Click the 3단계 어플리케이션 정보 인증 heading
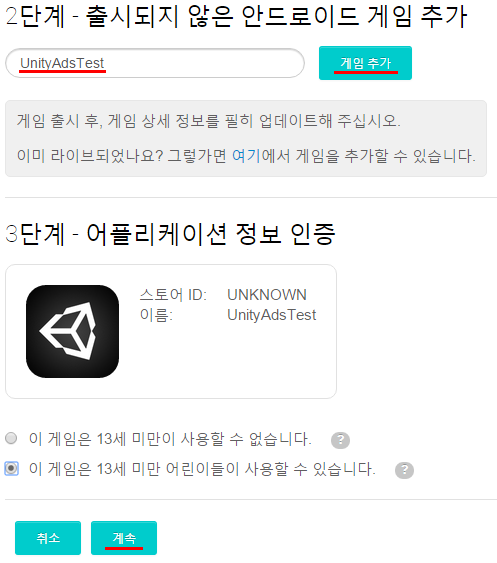The width and height of the screenshot is (497, 563). pos(170,234)
